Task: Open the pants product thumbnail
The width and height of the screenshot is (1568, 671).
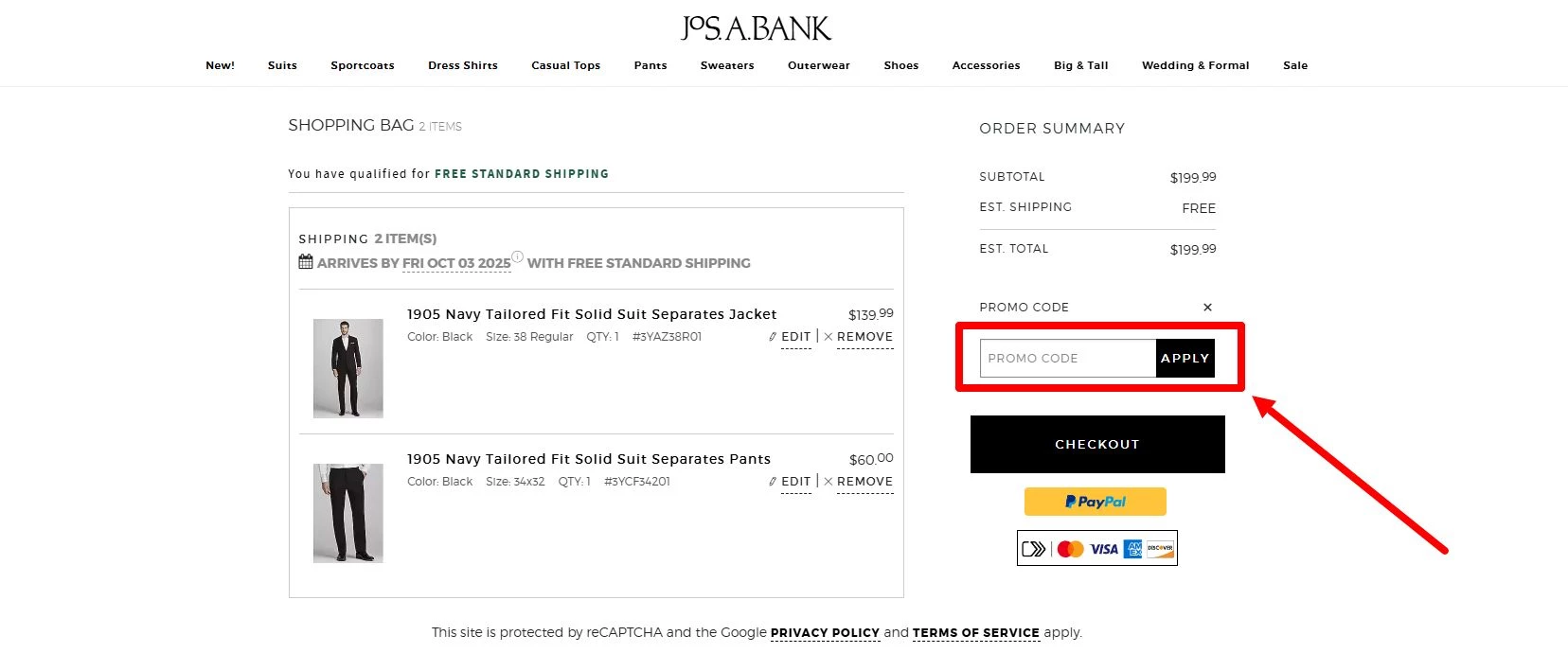Action: pos(348,513)
